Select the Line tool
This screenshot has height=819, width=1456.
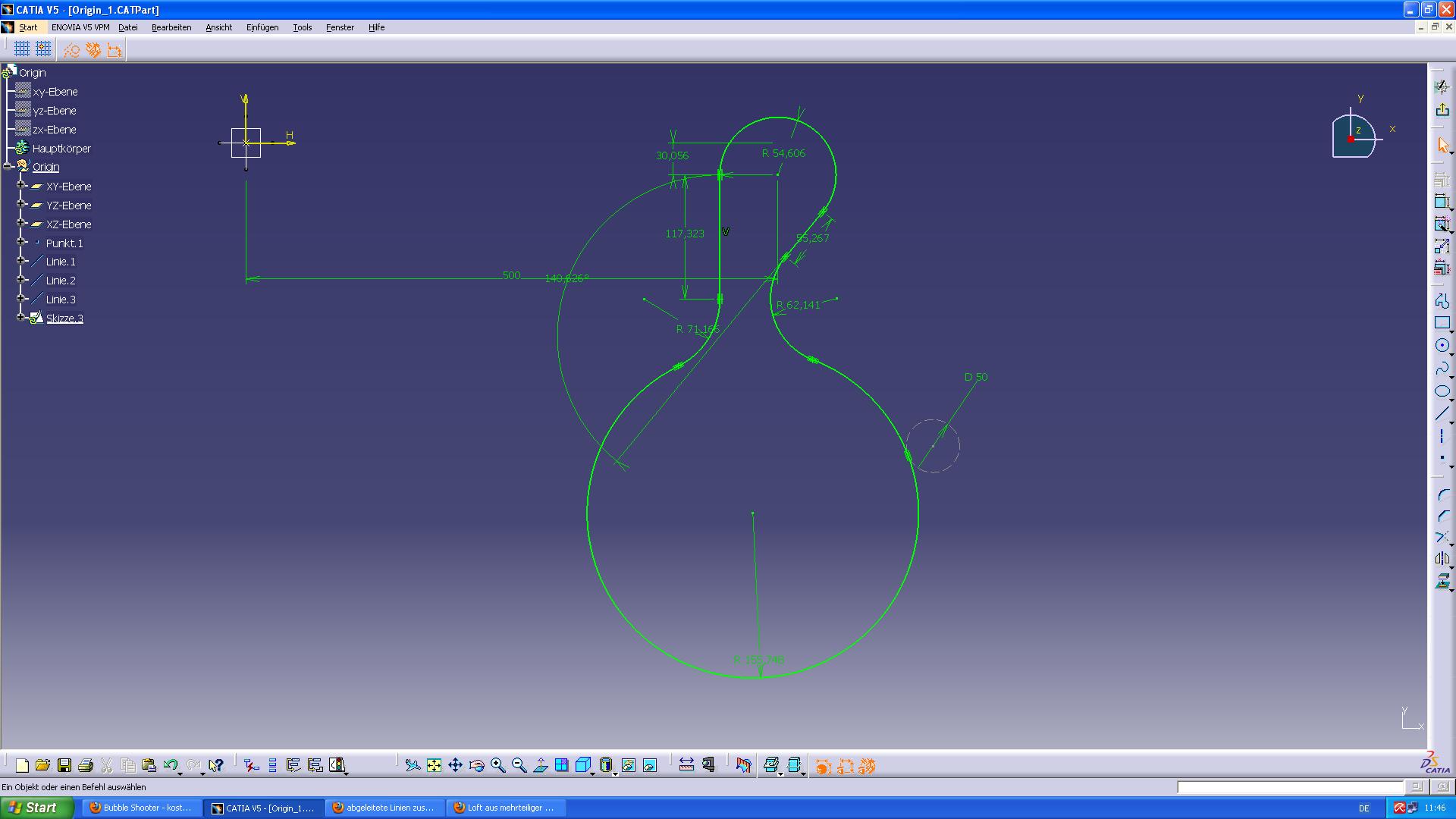pyautogui.click(x=1442, y=414)
